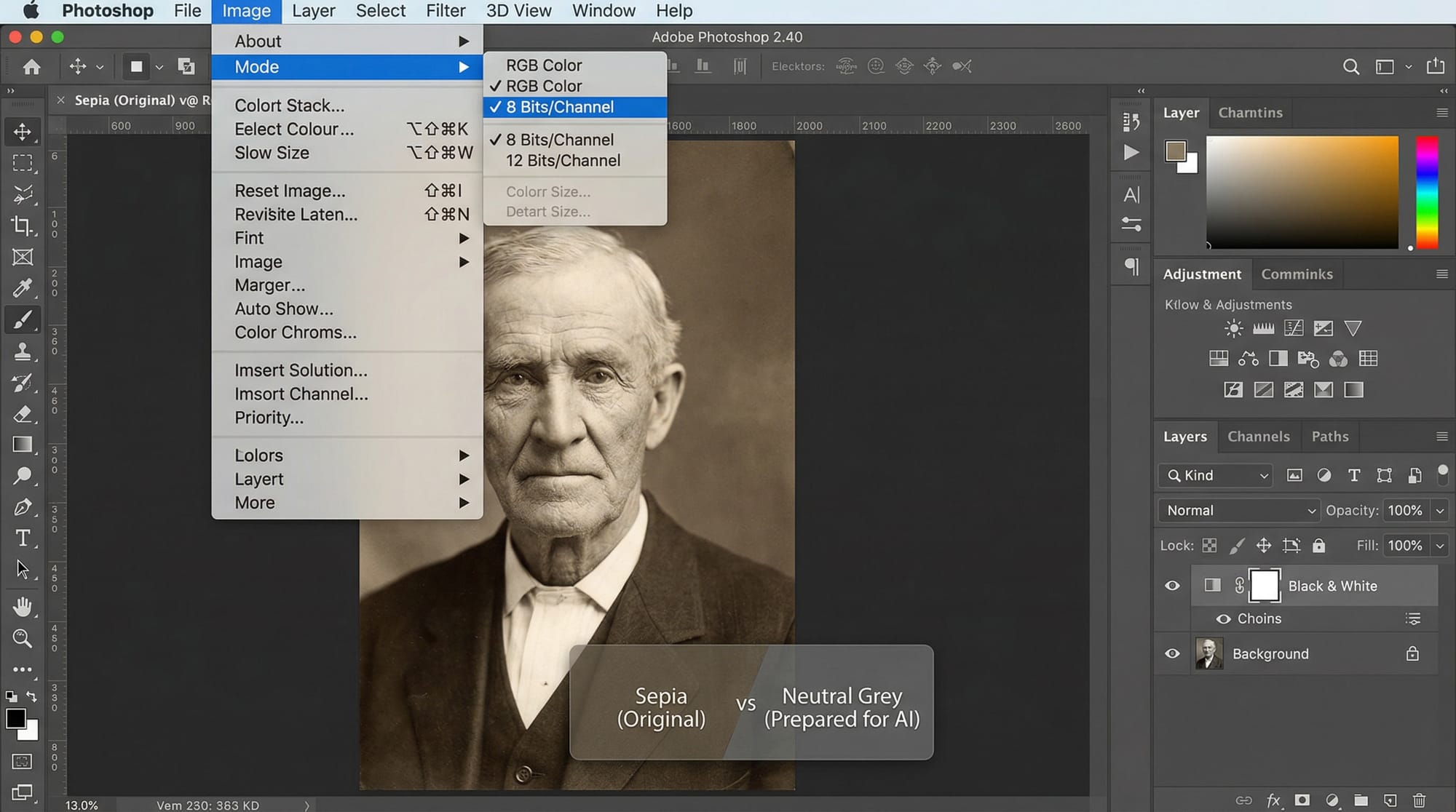Click Reset Image... menu entry

click(290, 191)
